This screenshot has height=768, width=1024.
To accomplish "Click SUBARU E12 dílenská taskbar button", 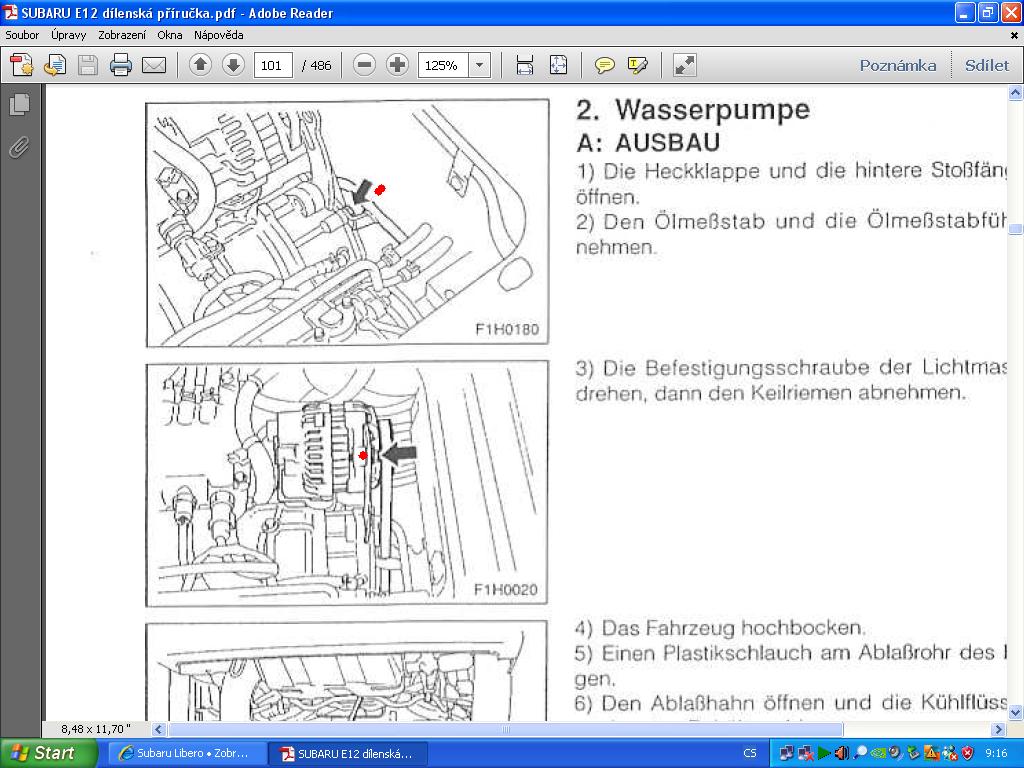I will click(x=348, y=754).
